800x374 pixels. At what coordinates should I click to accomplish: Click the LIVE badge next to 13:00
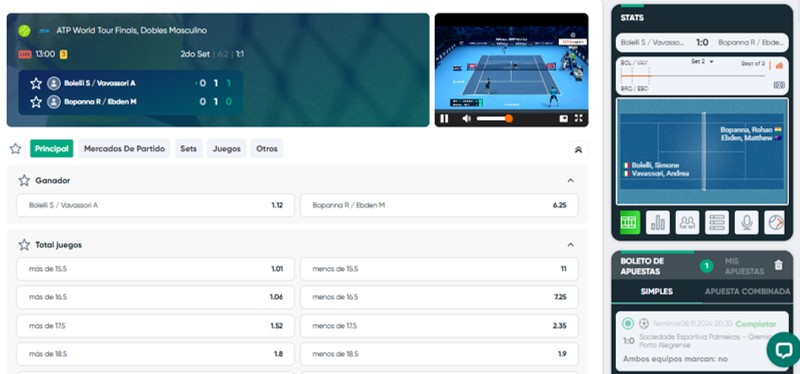click(x=25, y=54)
